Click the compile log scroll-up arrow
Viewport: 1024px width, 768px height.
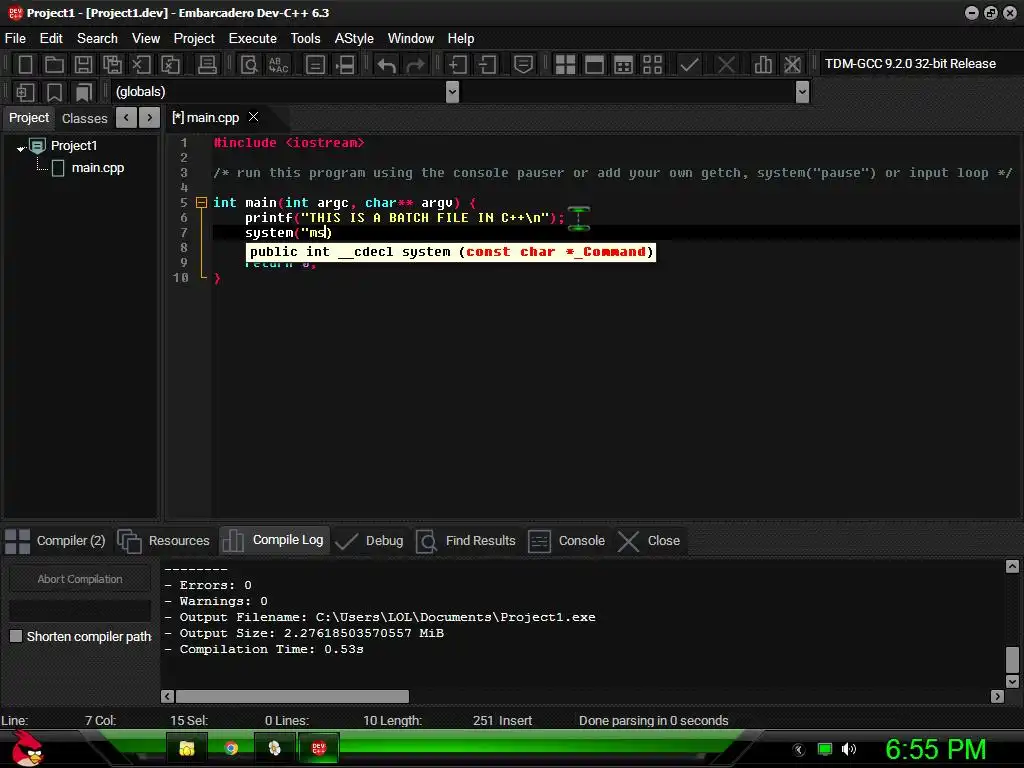pos(1012,566)
